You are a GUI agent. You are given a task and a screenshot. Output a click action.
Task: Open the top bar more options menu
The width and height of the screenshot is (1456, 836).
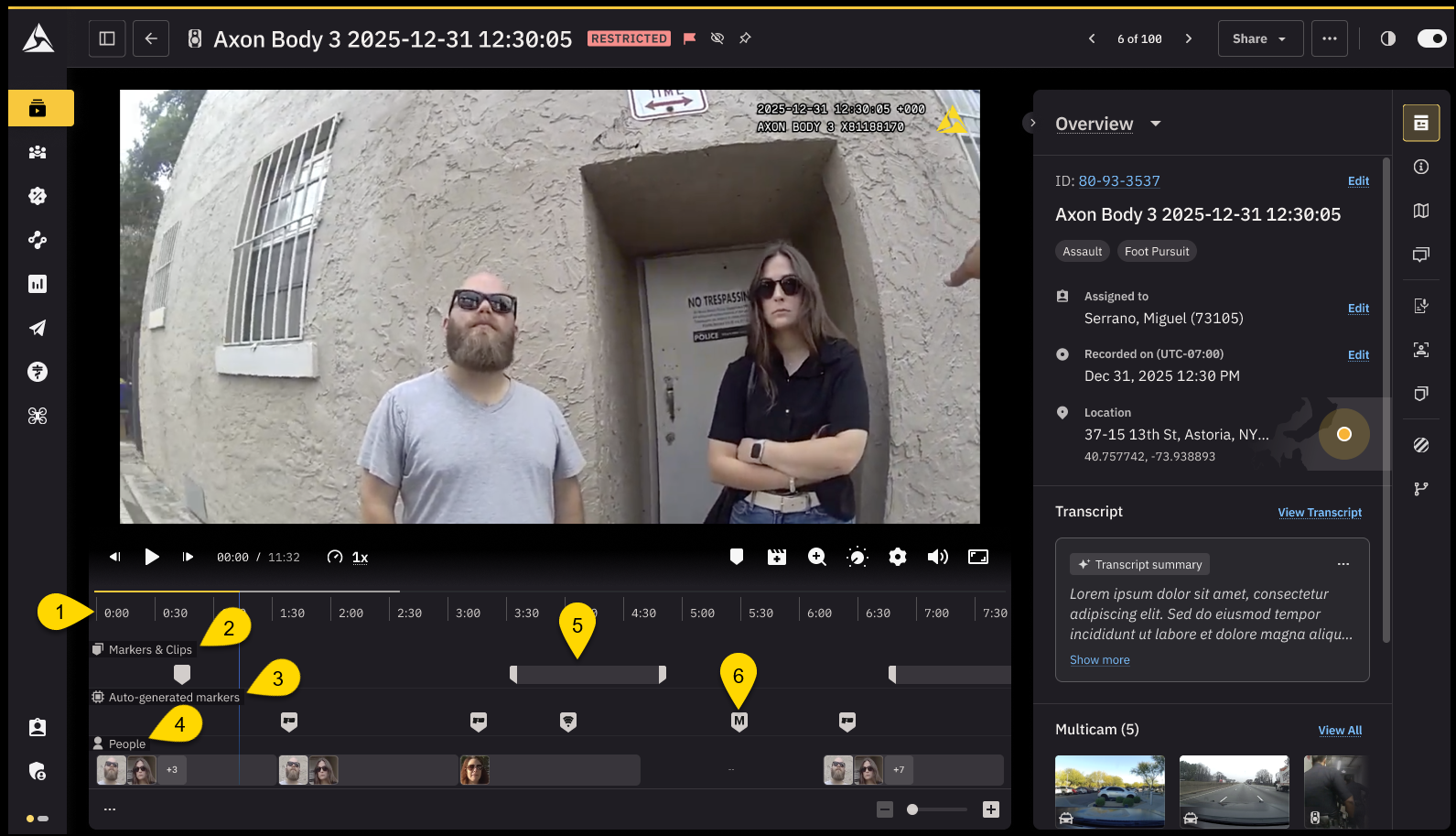pyautogui.click(x=1330, y=38)
